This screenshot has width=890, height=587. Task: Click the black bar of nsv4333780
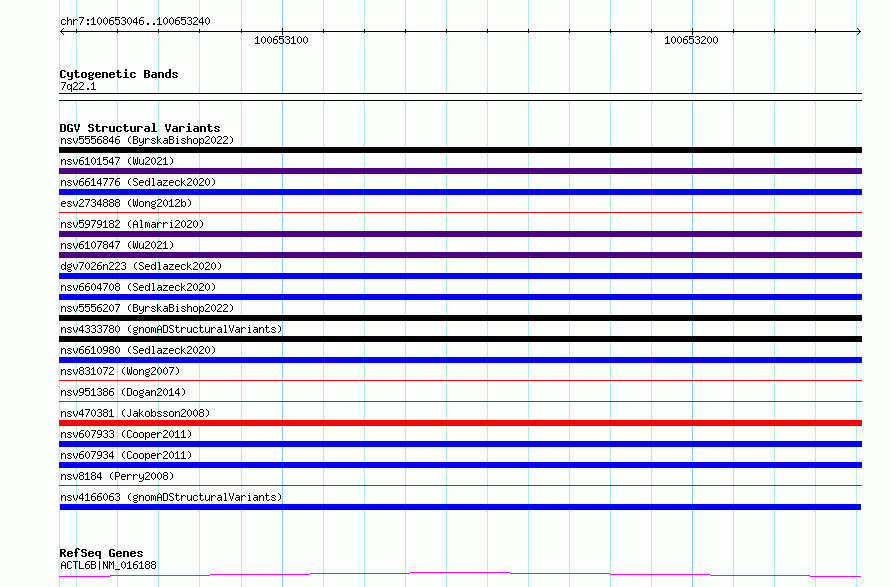[x=460, y=339]
